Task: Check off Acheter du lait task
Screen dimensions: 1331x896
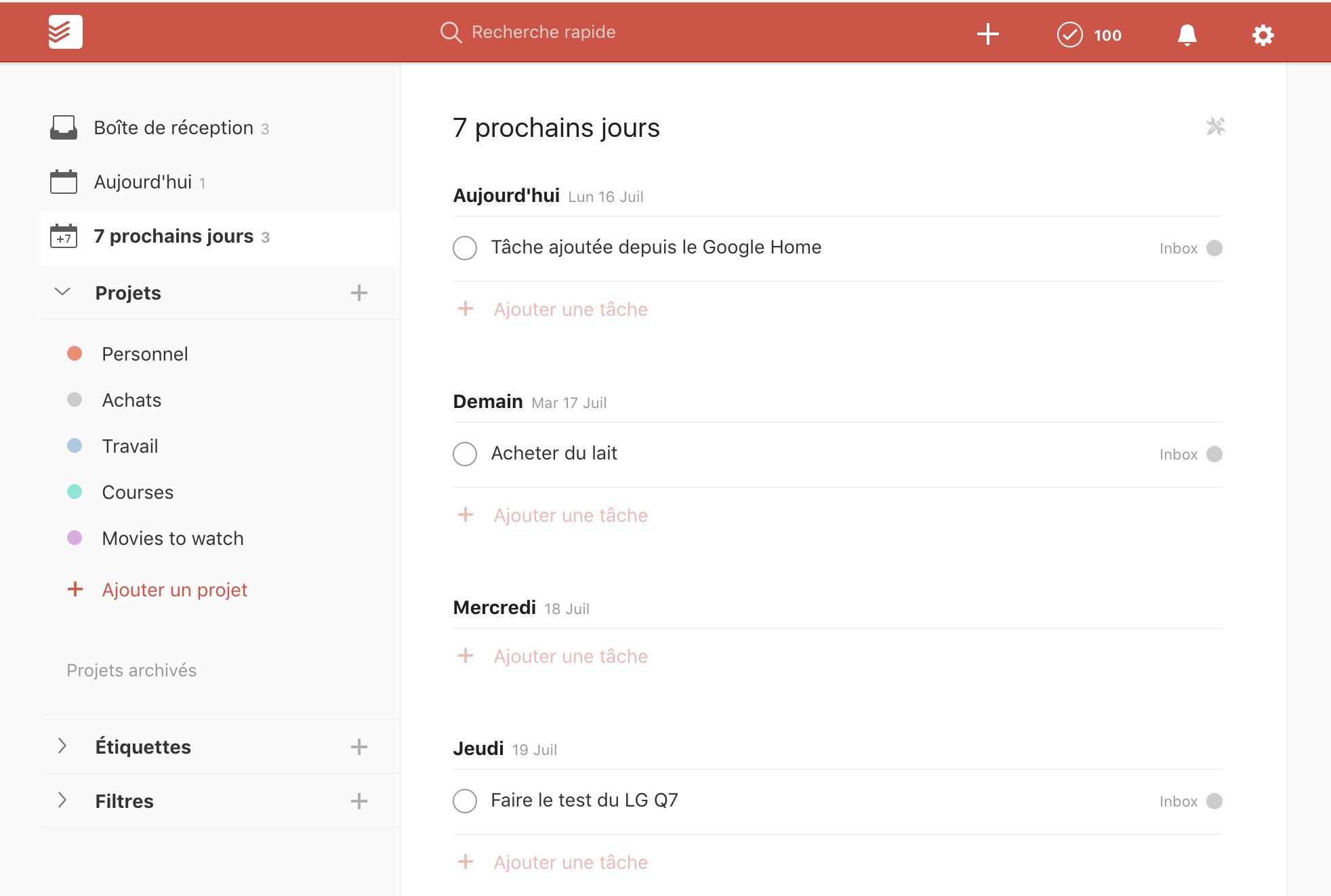Action: click(x=465, y=454)
